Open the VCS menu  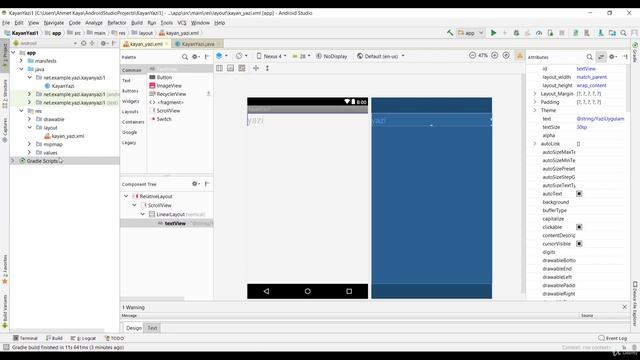pos(182,23)
